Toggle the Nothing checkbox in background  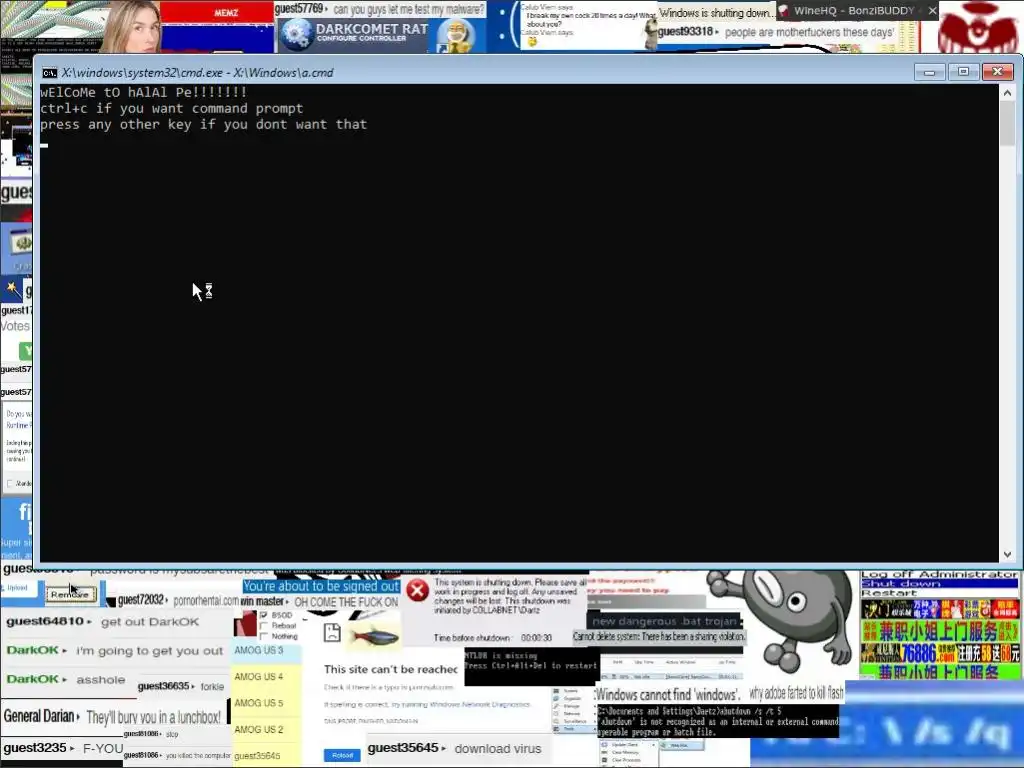pos(264,636)
